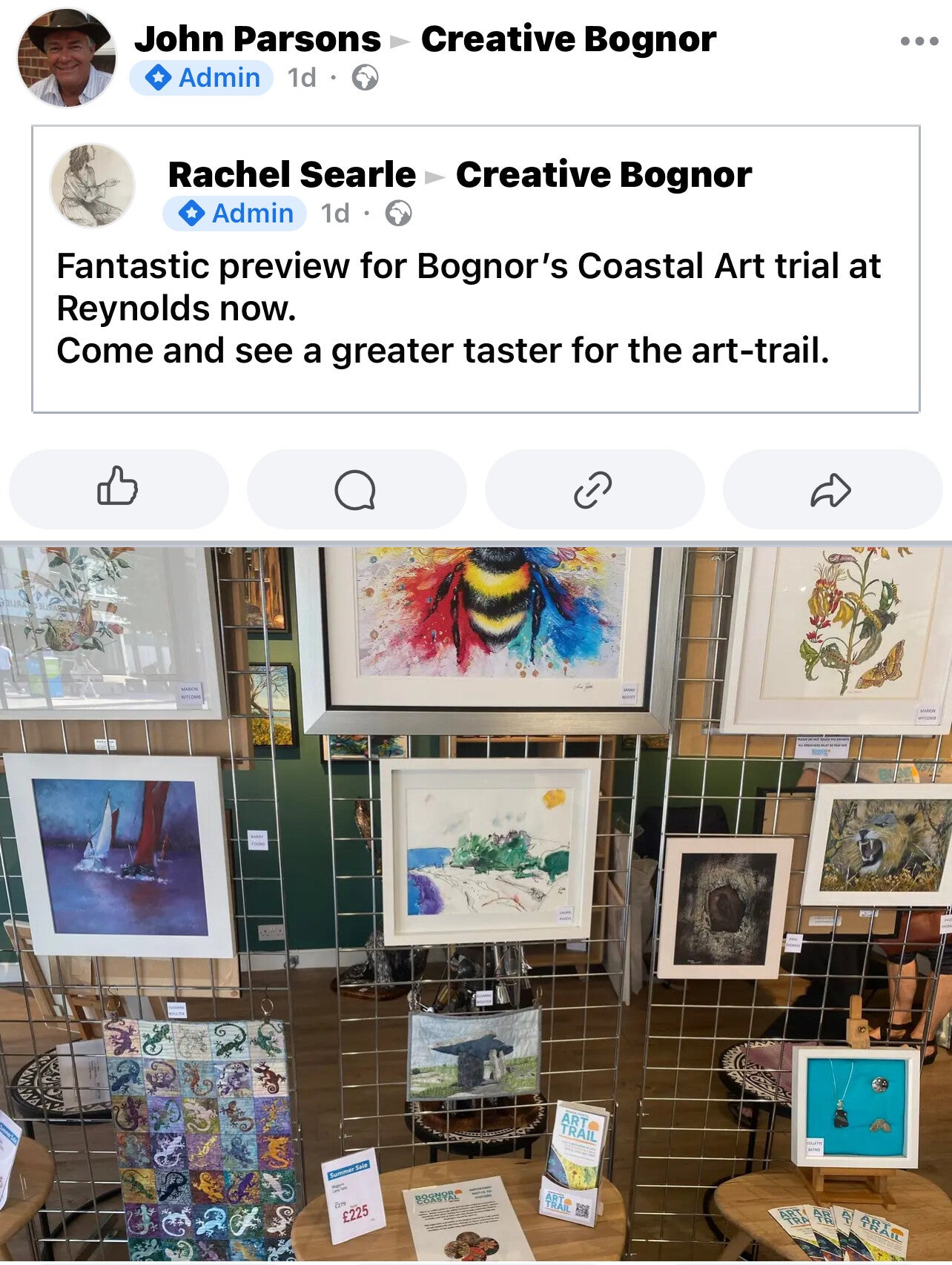Open comments with speech bubble icon

[356, 489]
